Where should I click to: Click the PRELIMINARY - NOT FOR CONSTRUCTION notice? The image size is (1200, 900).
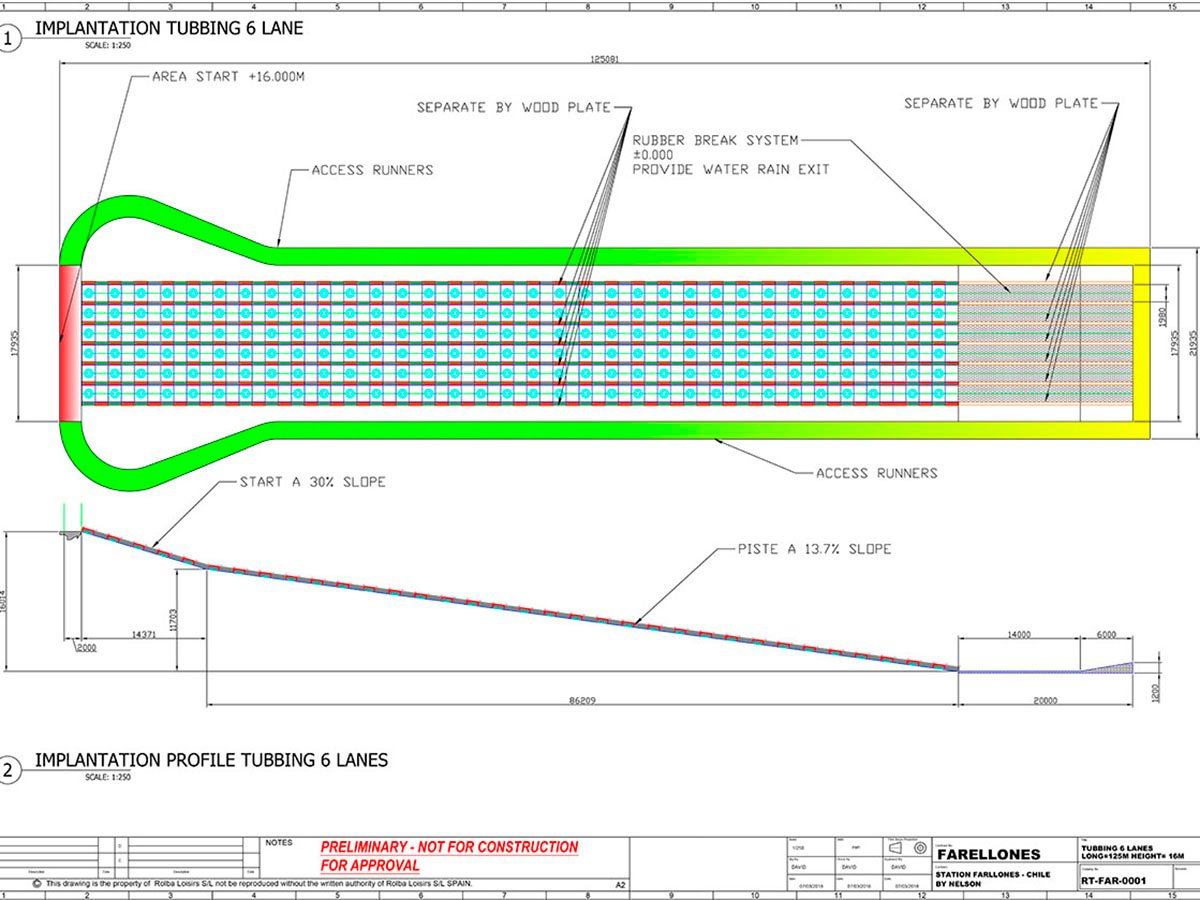click(449, 847)
